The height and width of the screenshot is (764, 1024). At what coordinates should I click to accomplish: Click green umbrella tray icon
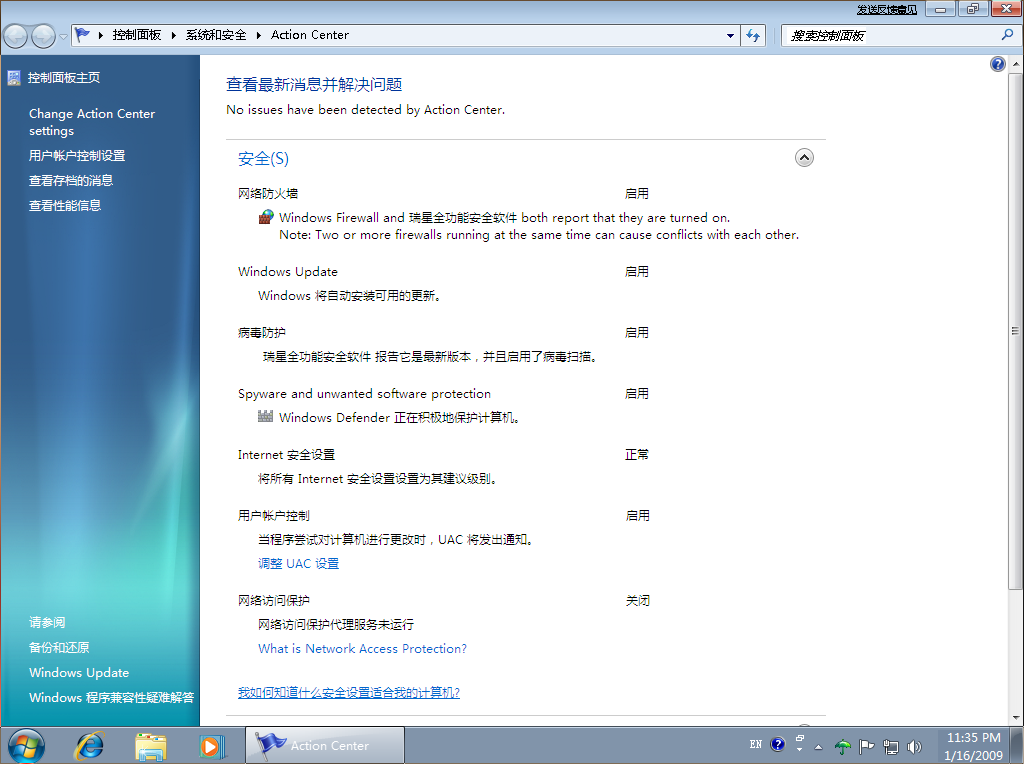[843, 746]
